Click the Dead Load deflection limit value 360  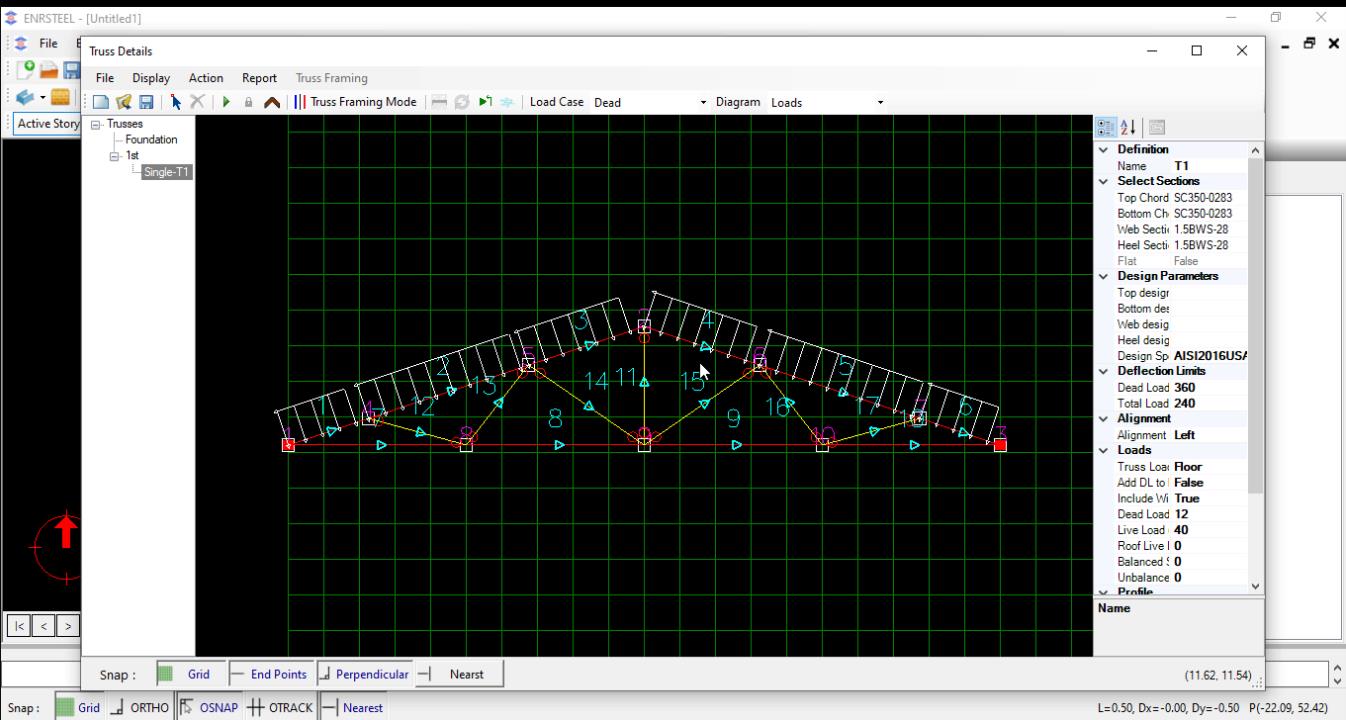(x=1185, y=388)
